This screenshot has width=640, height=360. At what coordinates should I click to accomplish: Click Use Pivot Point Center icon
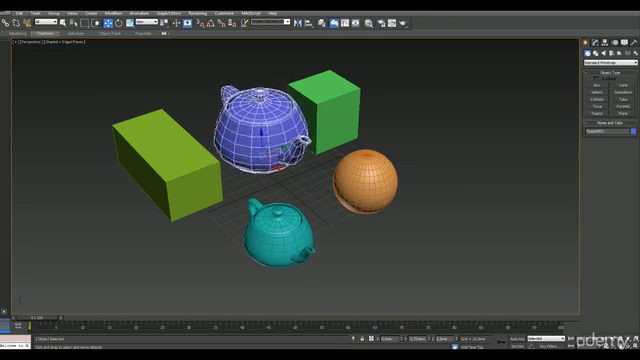[164, 23]
